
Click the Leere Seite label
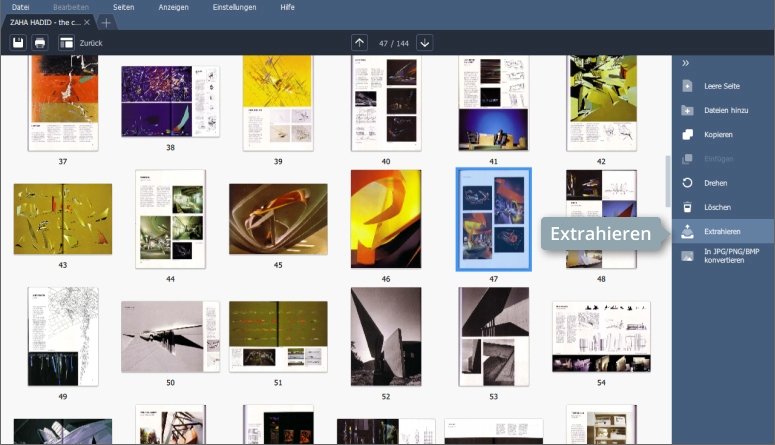tap(722, 86)
